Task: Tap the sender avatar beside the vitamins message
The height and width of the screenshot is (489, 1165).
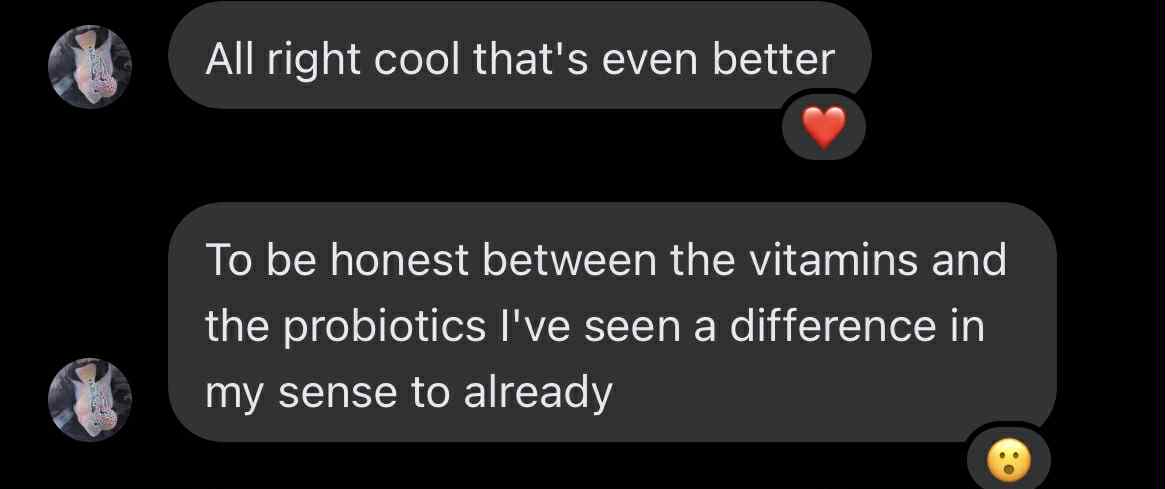Action: pyautogui.click(x=90, y=399)
